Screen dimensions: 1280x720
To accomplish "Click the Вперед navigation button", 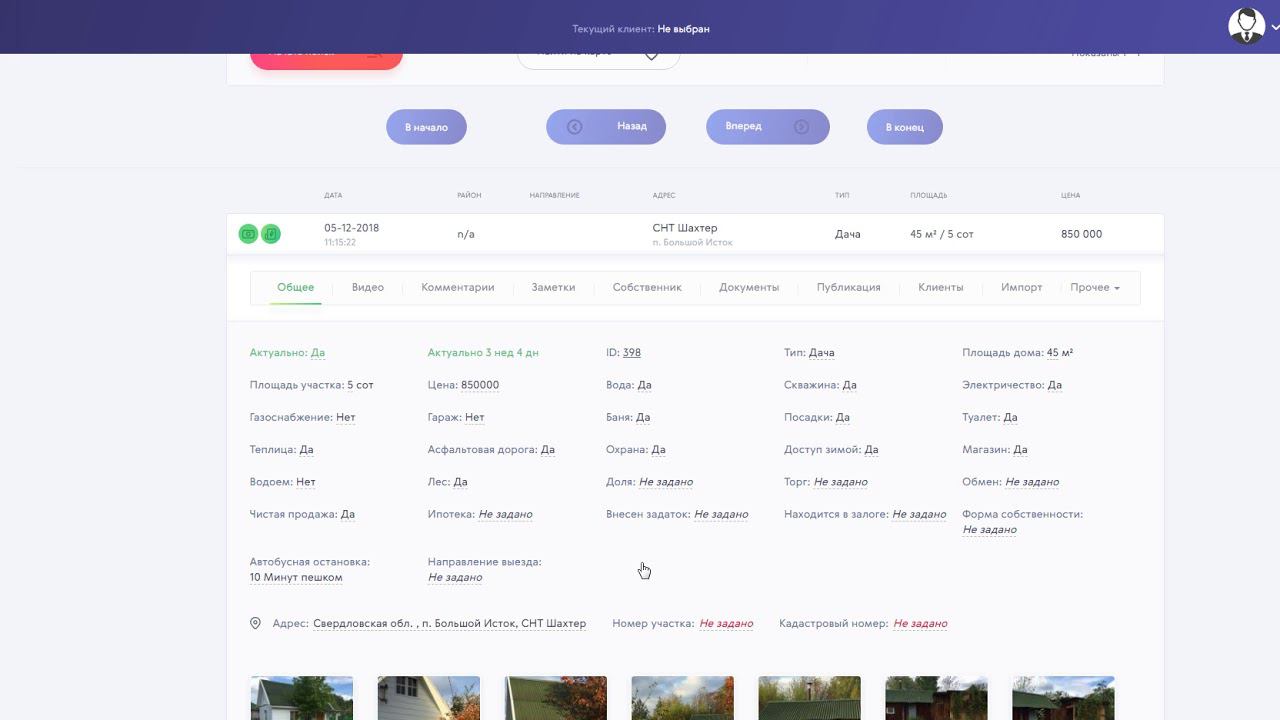I will pyautogui.click(x=768, y=127).
